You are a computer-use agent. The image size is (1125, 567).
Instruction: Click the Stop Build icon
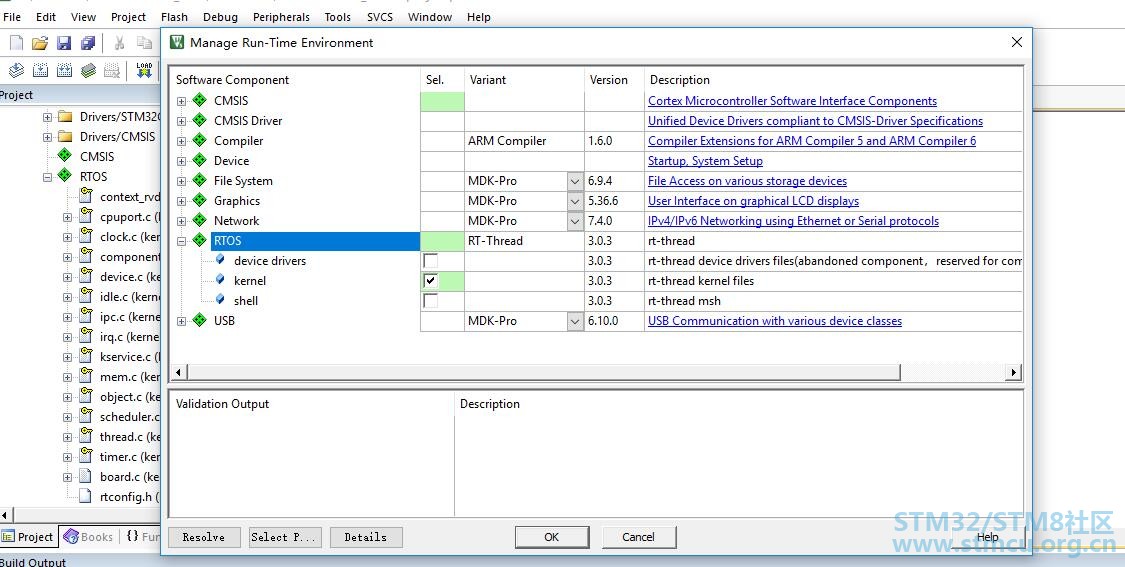[x=112, y=70]
